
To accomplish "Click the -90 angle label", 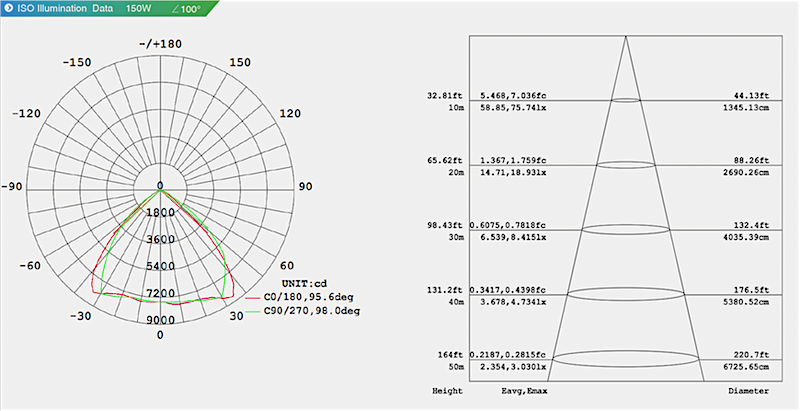I will point(12,187).
